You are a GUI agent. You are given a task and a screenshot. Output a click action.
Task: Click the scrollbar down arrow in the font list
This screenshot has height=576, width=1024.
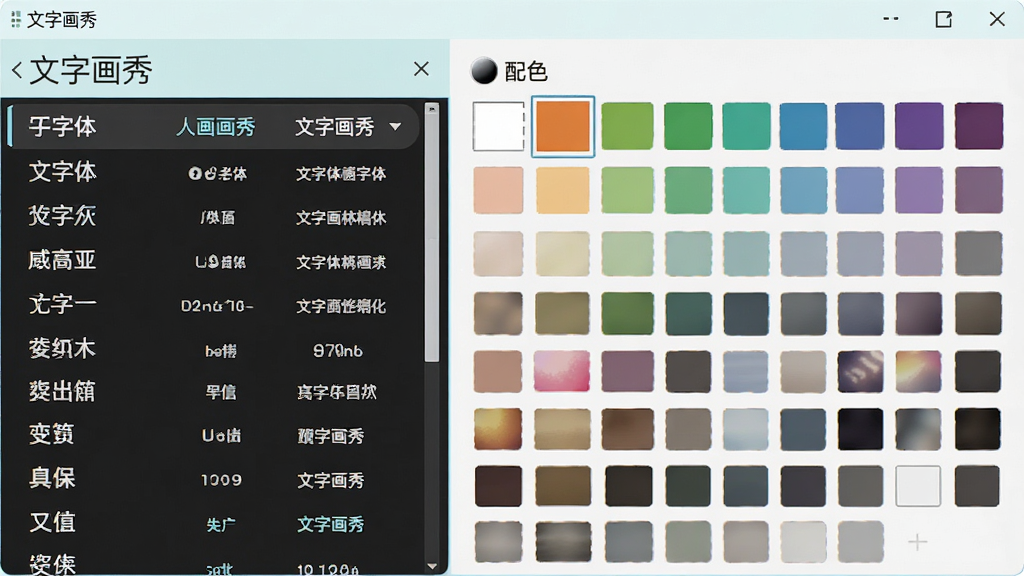tap(432, 566)
